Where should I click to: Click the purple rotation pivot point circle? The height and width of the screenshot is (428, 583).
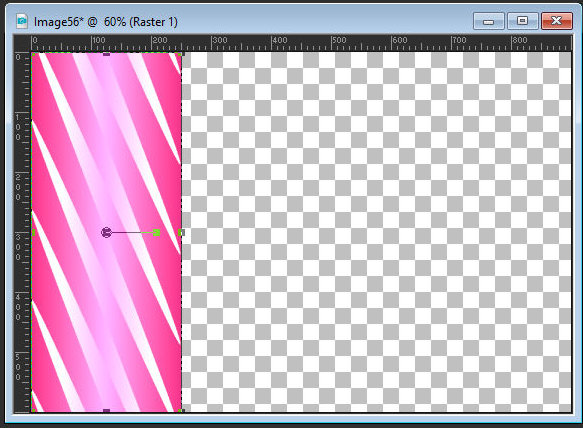(x=106, y=232)
